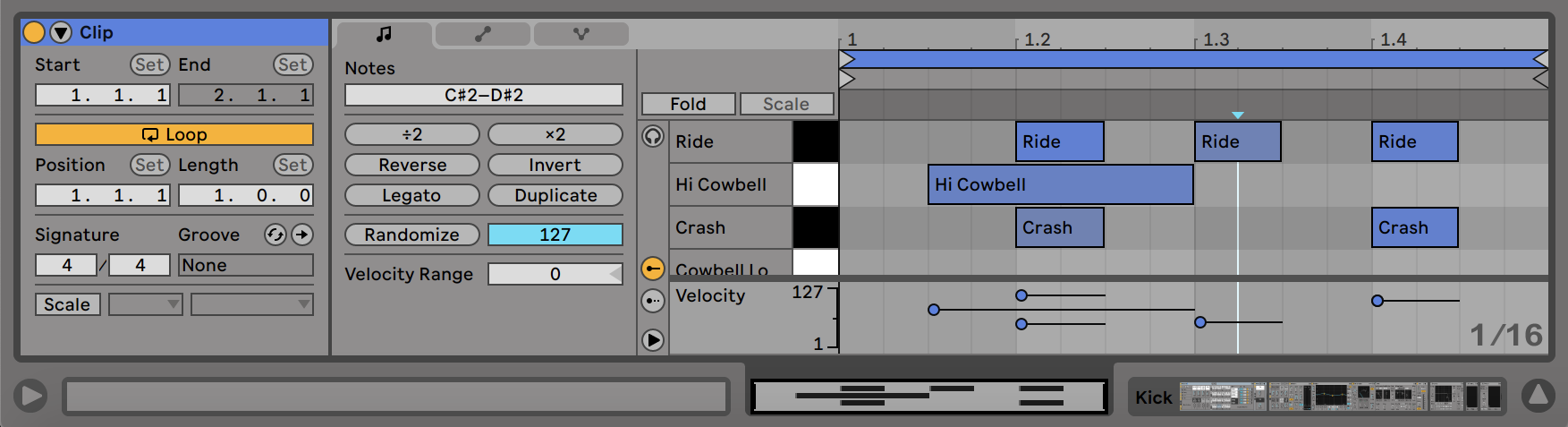Click the status bar info field
1568x427 pixels.
[396, 397]
